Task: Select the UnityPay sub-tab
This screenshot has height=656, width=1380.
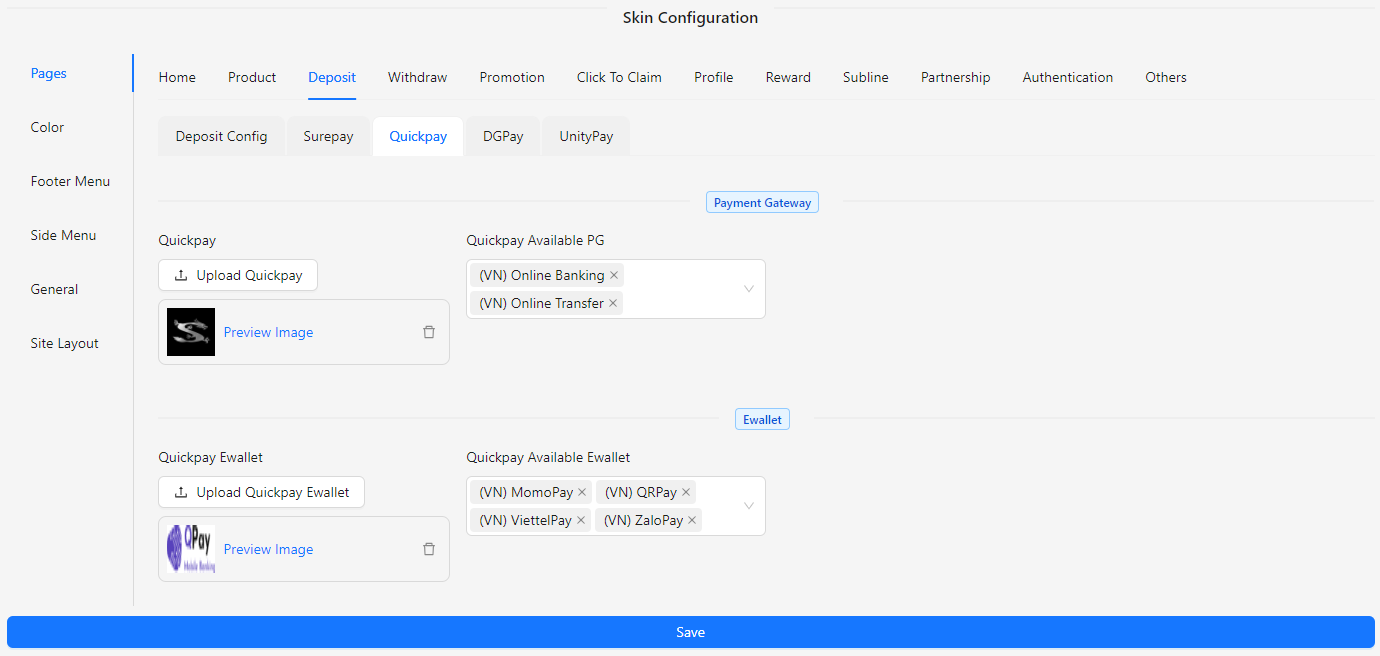Action: coord(585,136)
